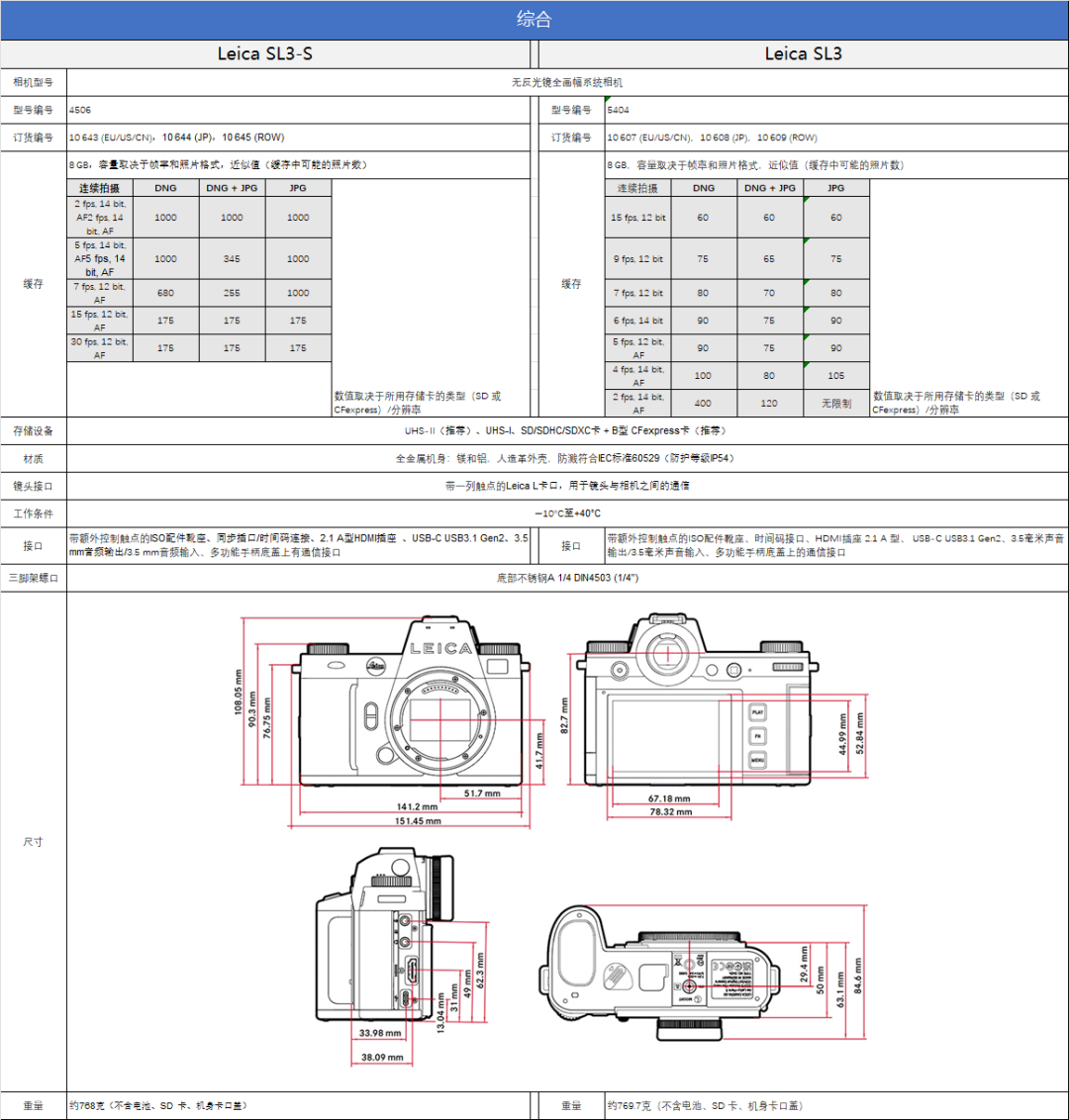Click the side view camera drawing
Image resolution: width=1069 pixels, height=1120 pixels.
click(x=386, y=936)
